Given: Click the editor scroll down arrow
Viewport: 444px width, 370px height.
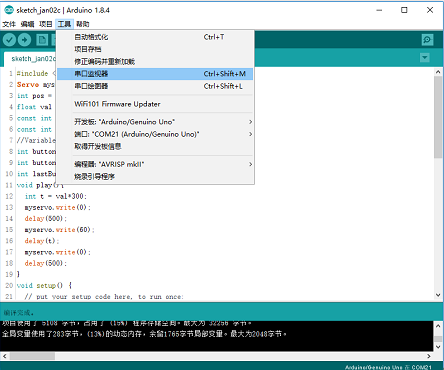Looking at the screenshot, I should click(x=438, y=295).
